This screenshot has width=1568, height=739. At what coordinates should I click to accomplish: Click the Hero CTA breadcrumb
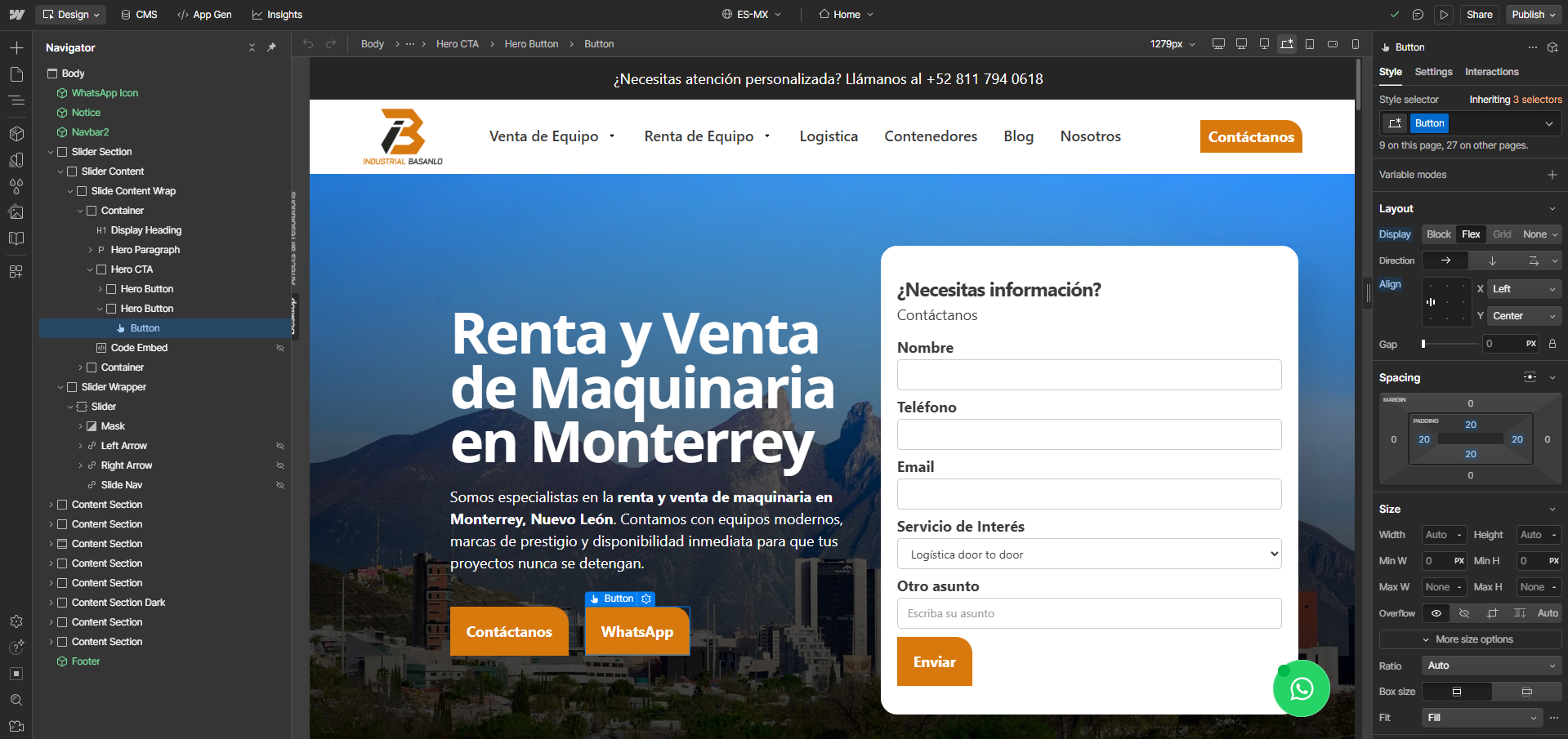[x=458, y=44]
